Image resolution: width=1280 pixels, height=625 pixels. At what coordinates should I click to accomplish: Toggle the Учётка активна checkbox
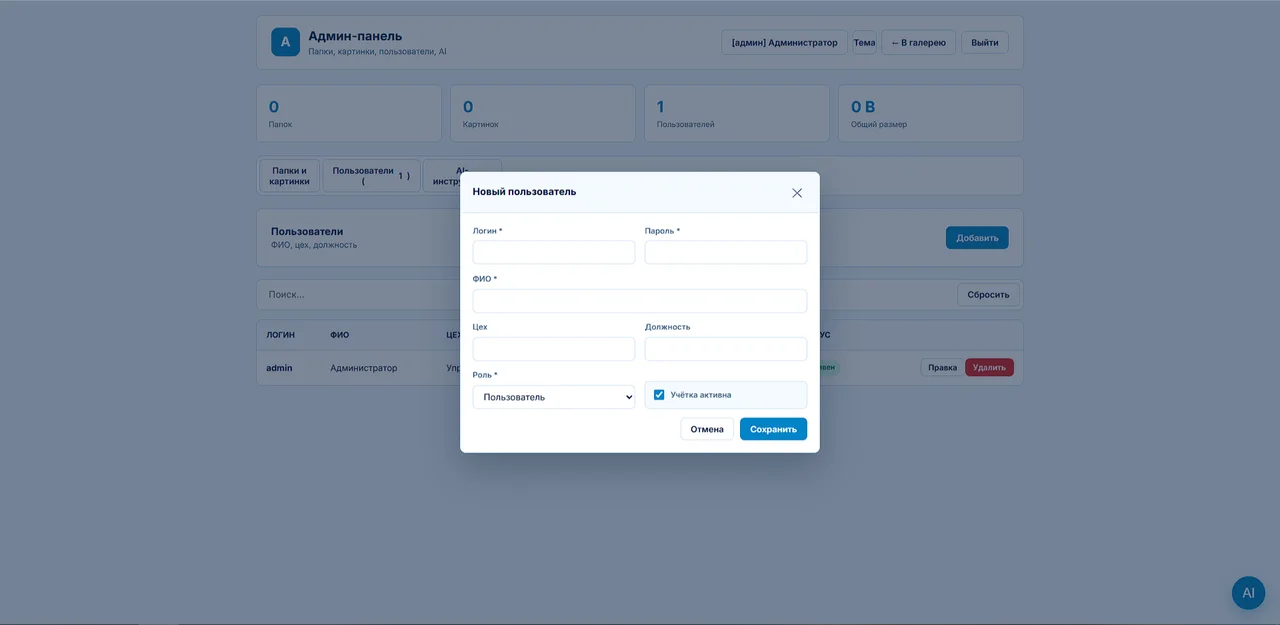tap(659, 395)
